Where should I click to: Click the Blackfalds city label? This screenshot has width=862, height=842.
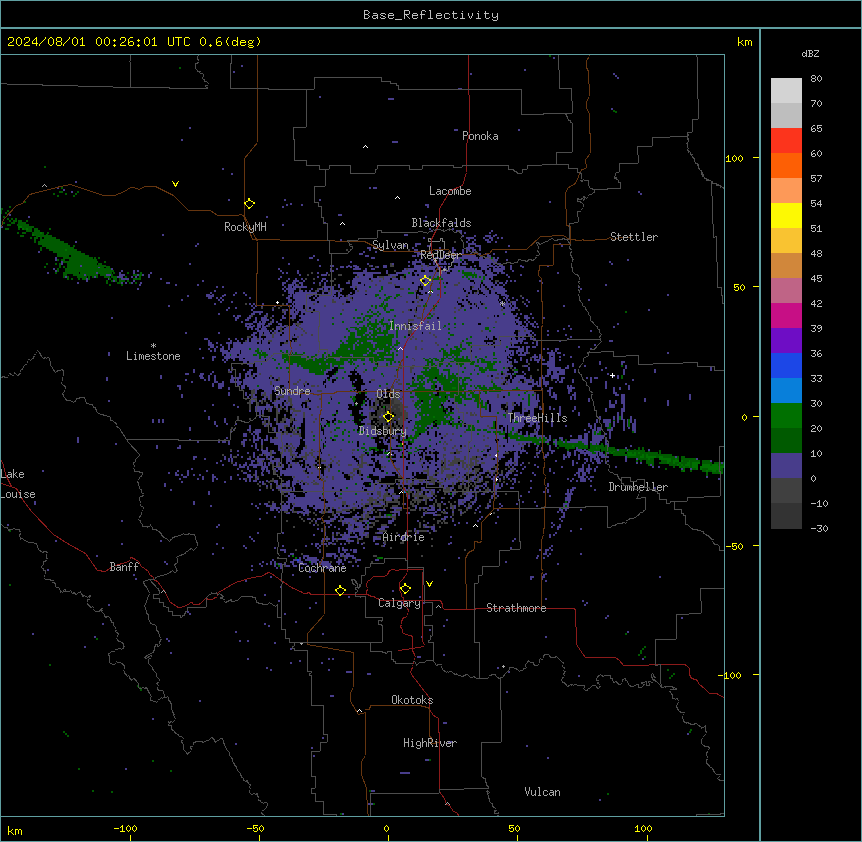pos(441,223)
